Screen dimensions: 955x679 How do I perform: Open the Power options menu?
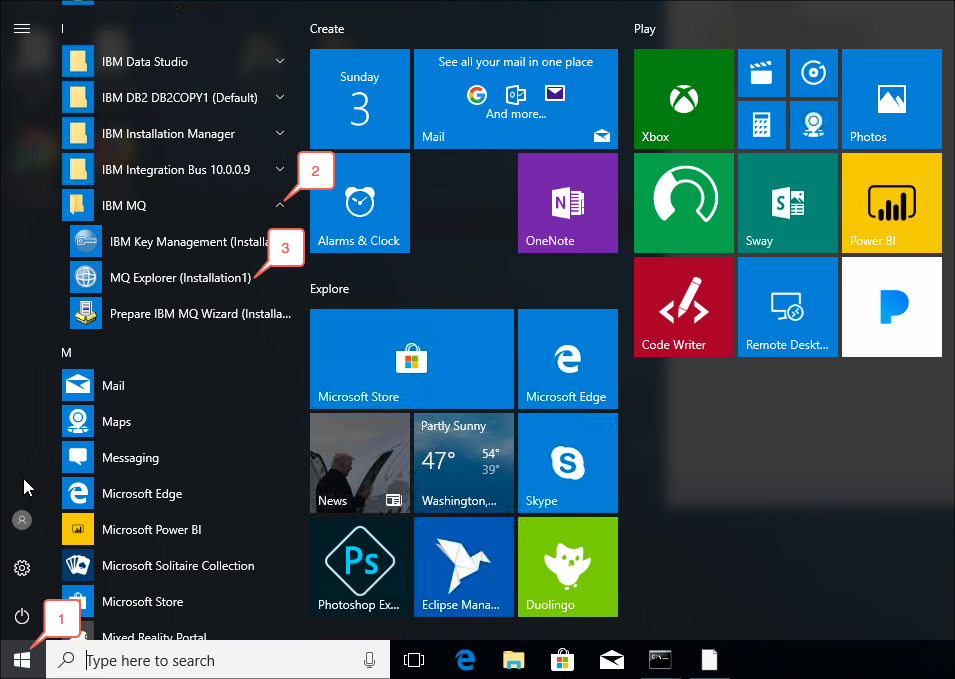click(22, 616)
